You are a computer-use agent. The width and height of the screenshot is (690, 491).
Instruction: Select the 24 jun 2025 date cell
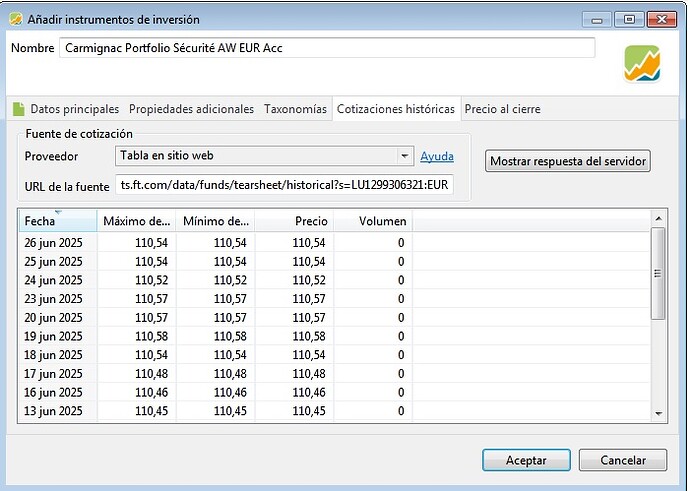click(53, 280)
